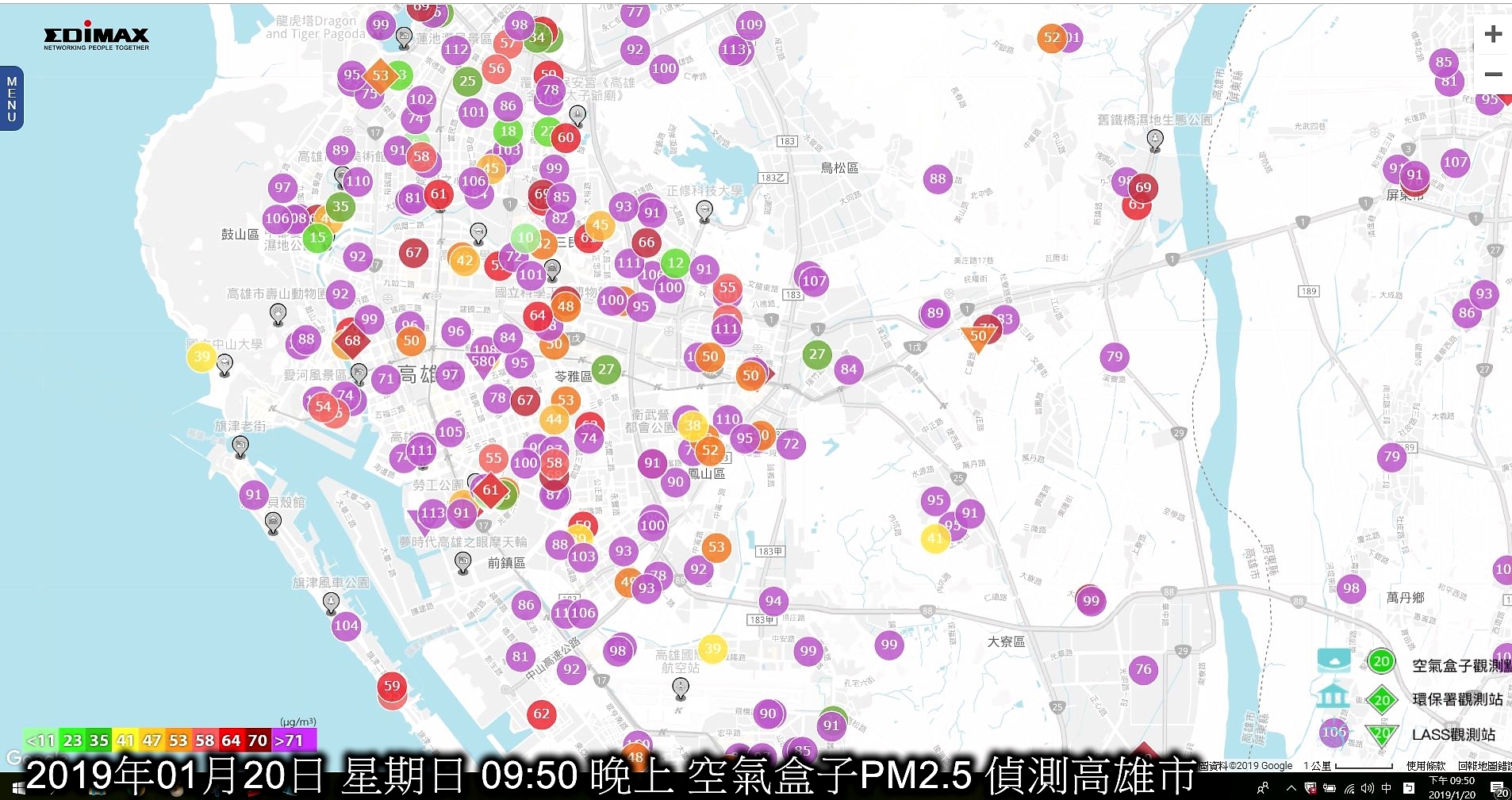1512x800 pixels.
Task: Select the orange diamond 53 station marker
Action: click(380, 75)
